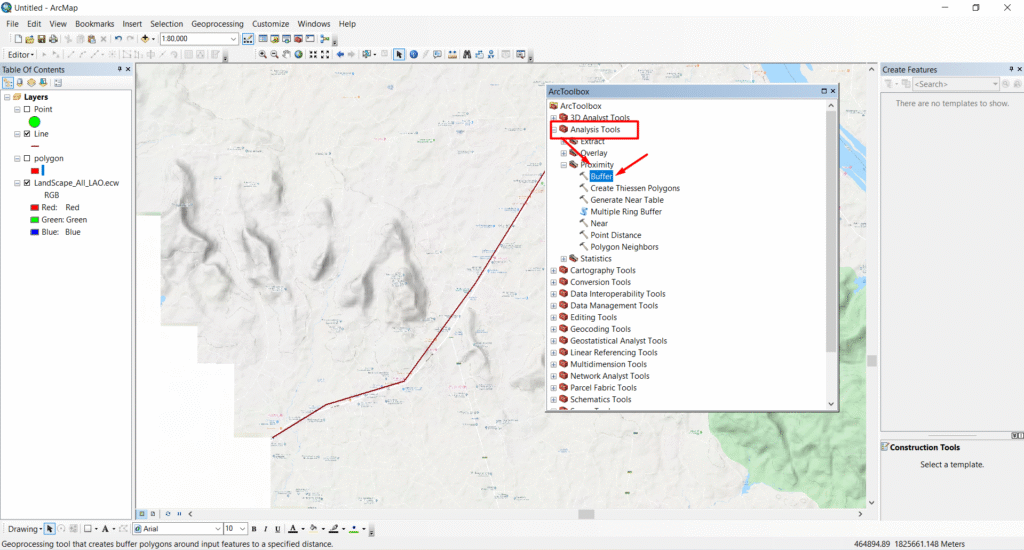Viewport: 1024px width, 550px height.
Task: Select Create Thiessen Polygons tool
Action: (x=635, y=188)
